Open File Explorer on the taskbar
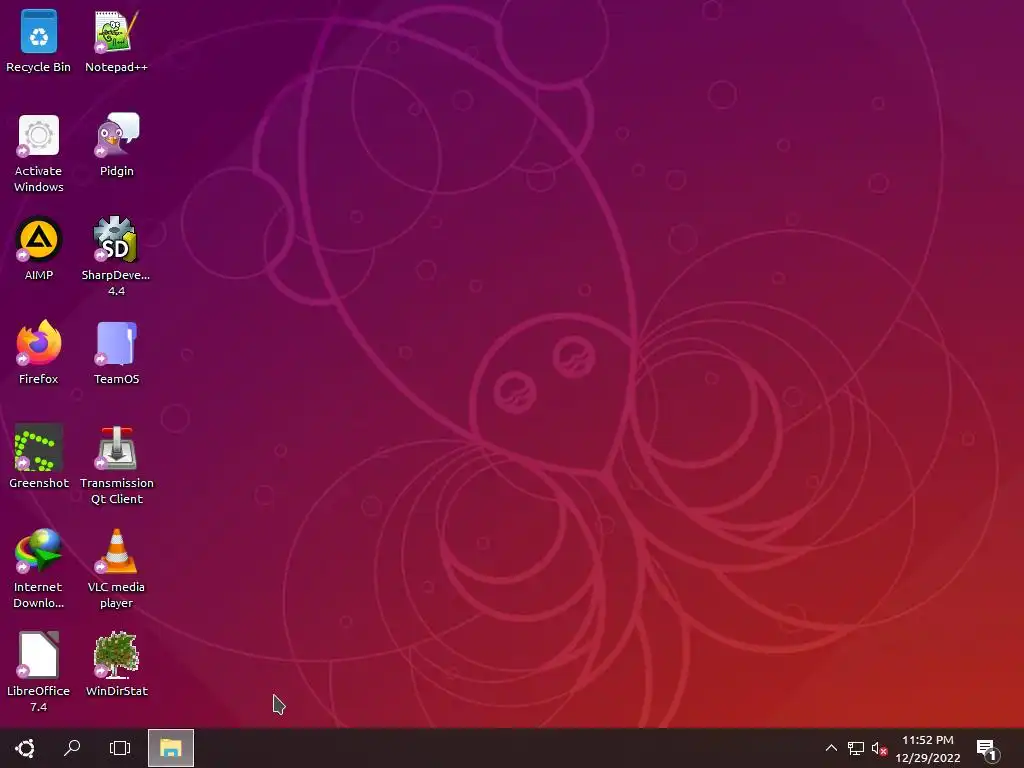 point(170,748)
